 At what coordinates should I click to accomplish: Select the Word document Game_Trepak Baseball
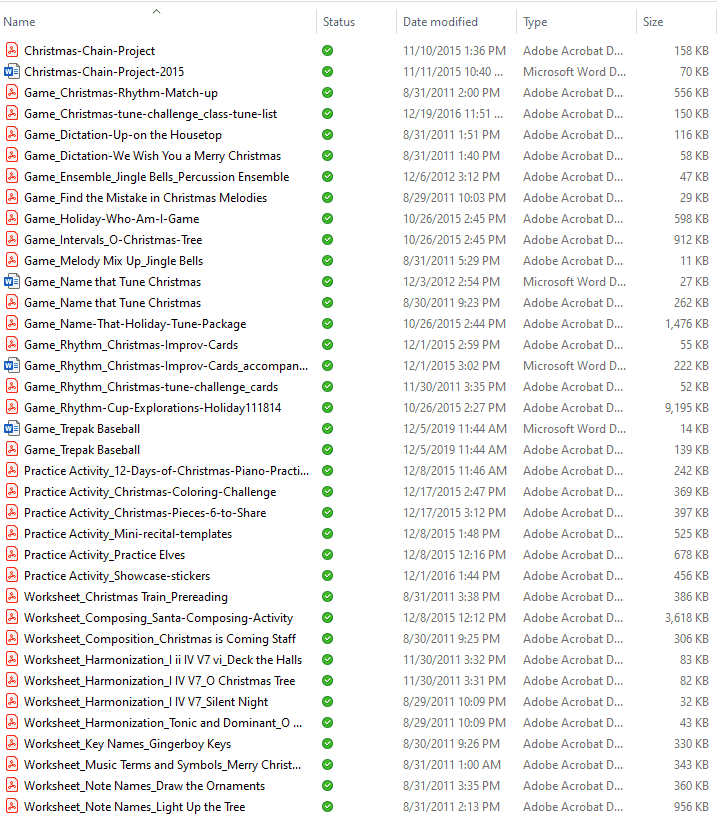pos(82,429)
